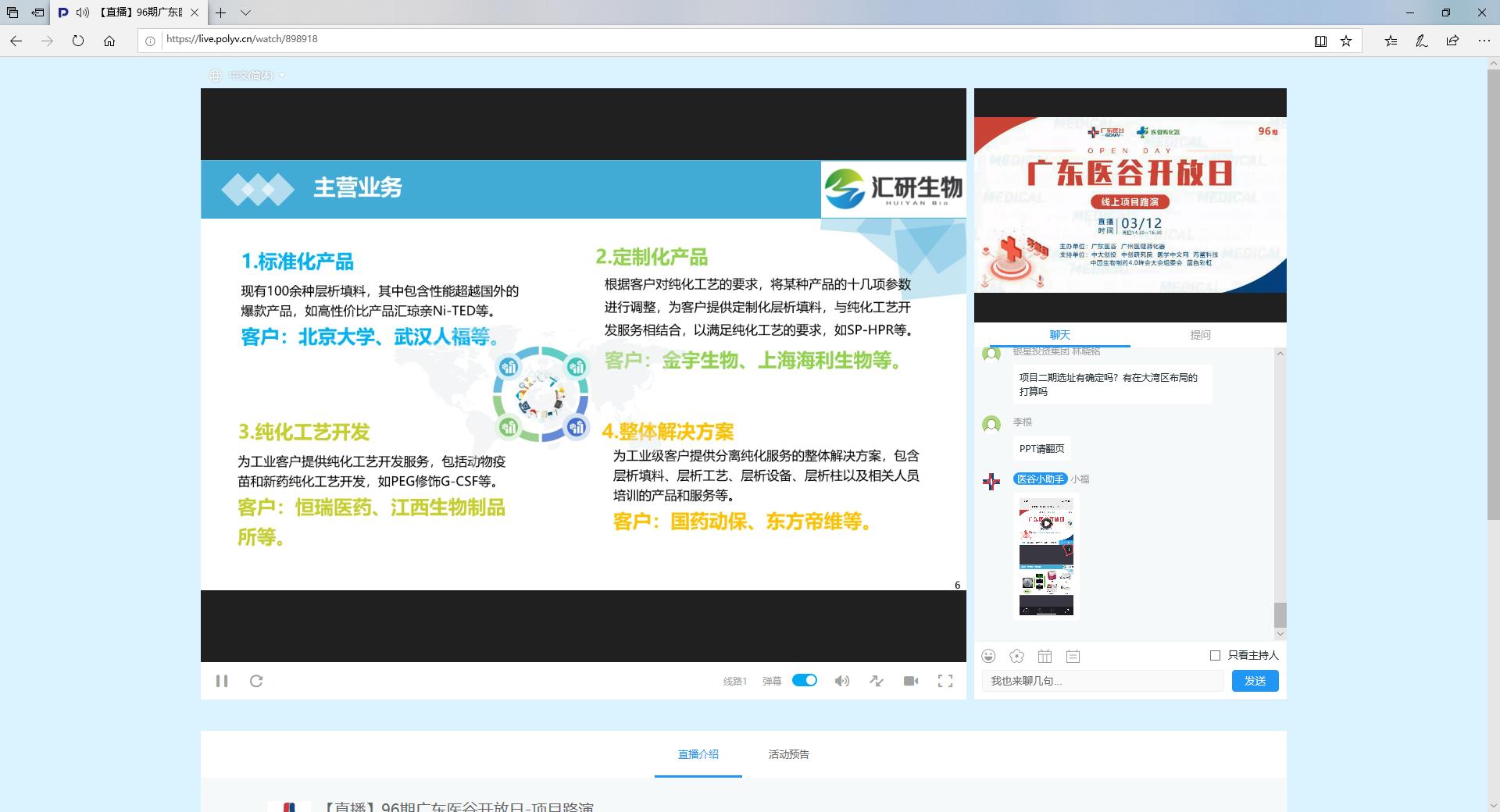This screenshot has height=812, width=1500.
Task: Open the notes list icon in chat toolbar
Action: pos(1073,657)
